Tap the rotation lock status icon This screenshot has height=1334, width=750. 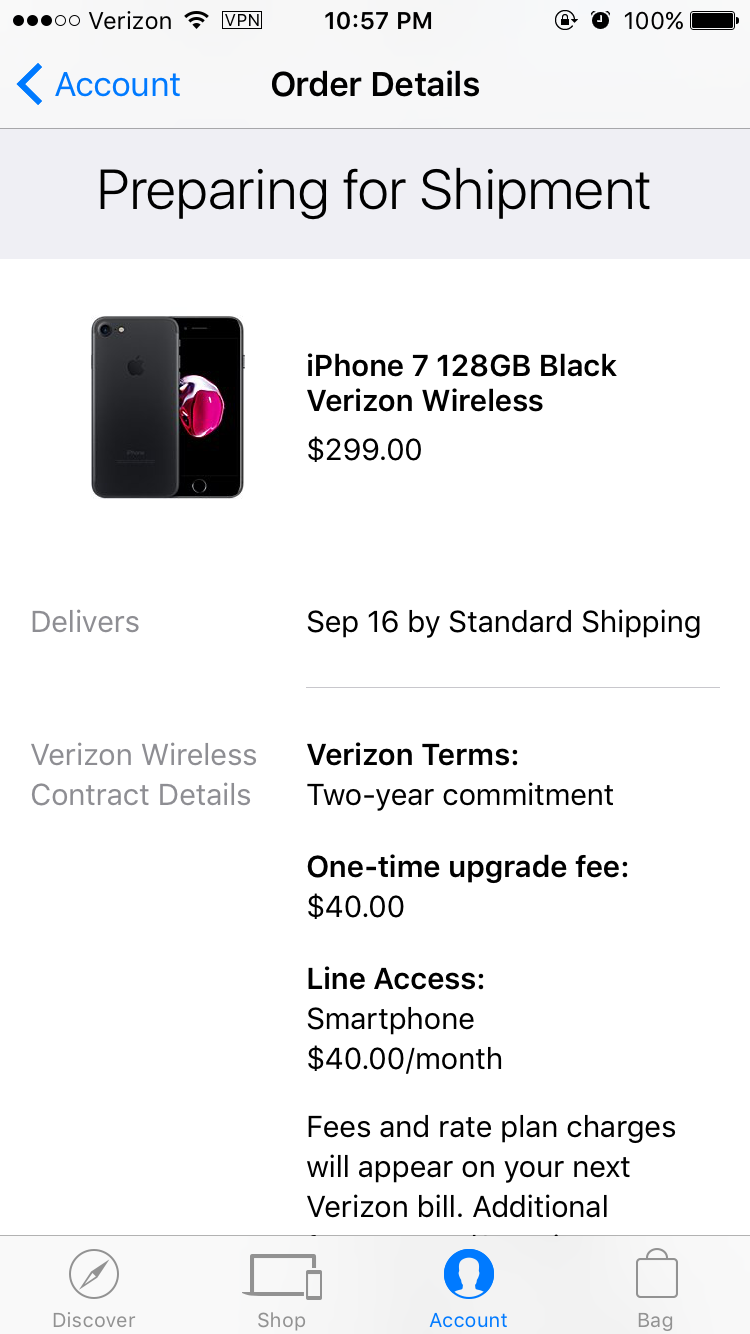click(x=567, y=20)
